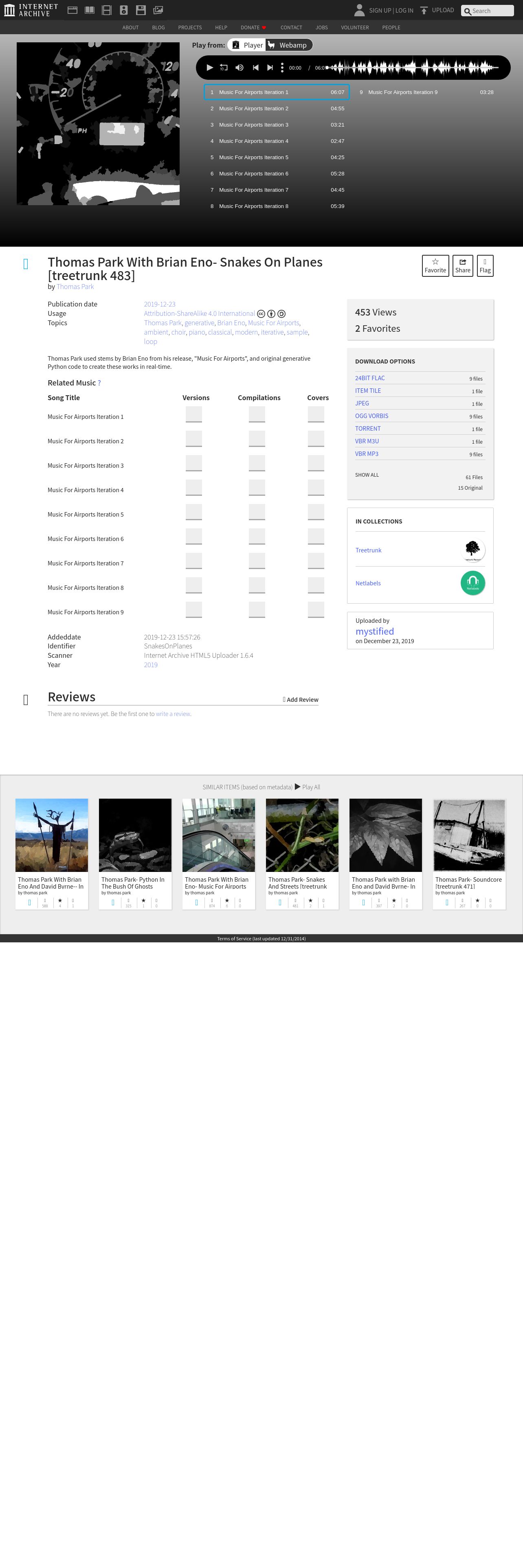Seek within the audio waveform
523x1568 pixels.
click(413, 68)
